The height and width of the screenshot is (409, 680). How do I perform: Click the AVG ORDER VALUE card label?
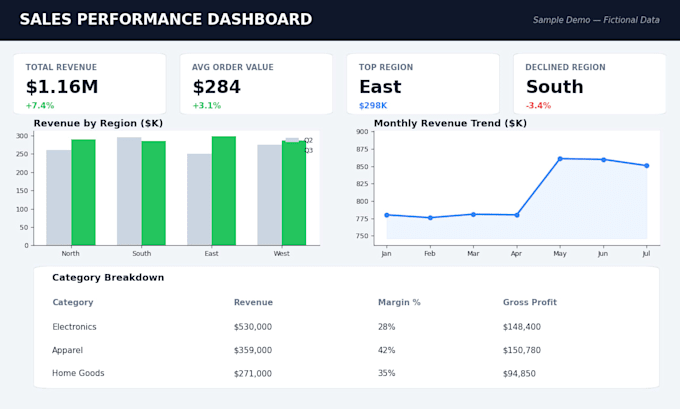pos(233,67)
